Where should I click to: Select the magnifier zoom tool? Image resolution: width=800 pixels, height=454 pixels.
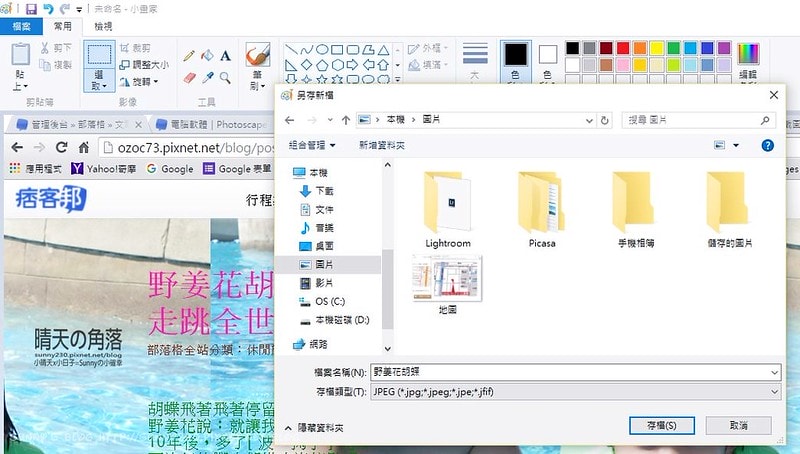point(226,78)
